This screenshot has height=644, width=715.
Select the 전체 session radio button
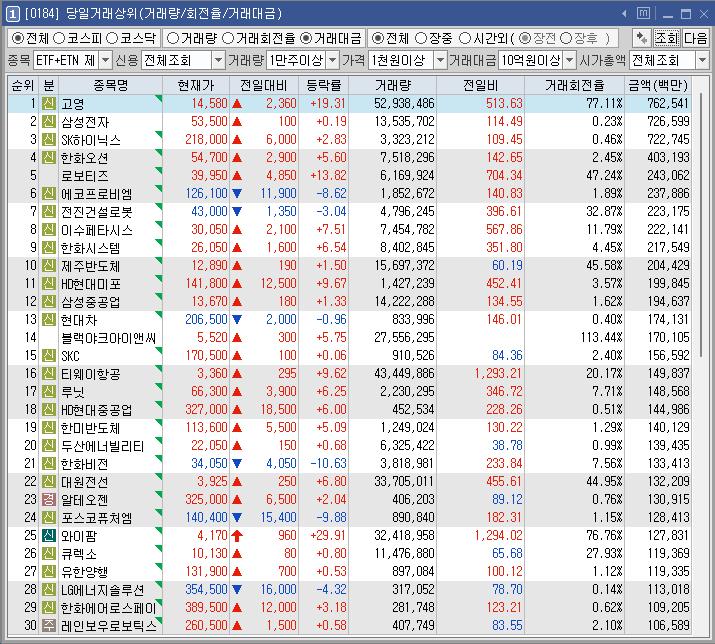(x=378, y=38)
